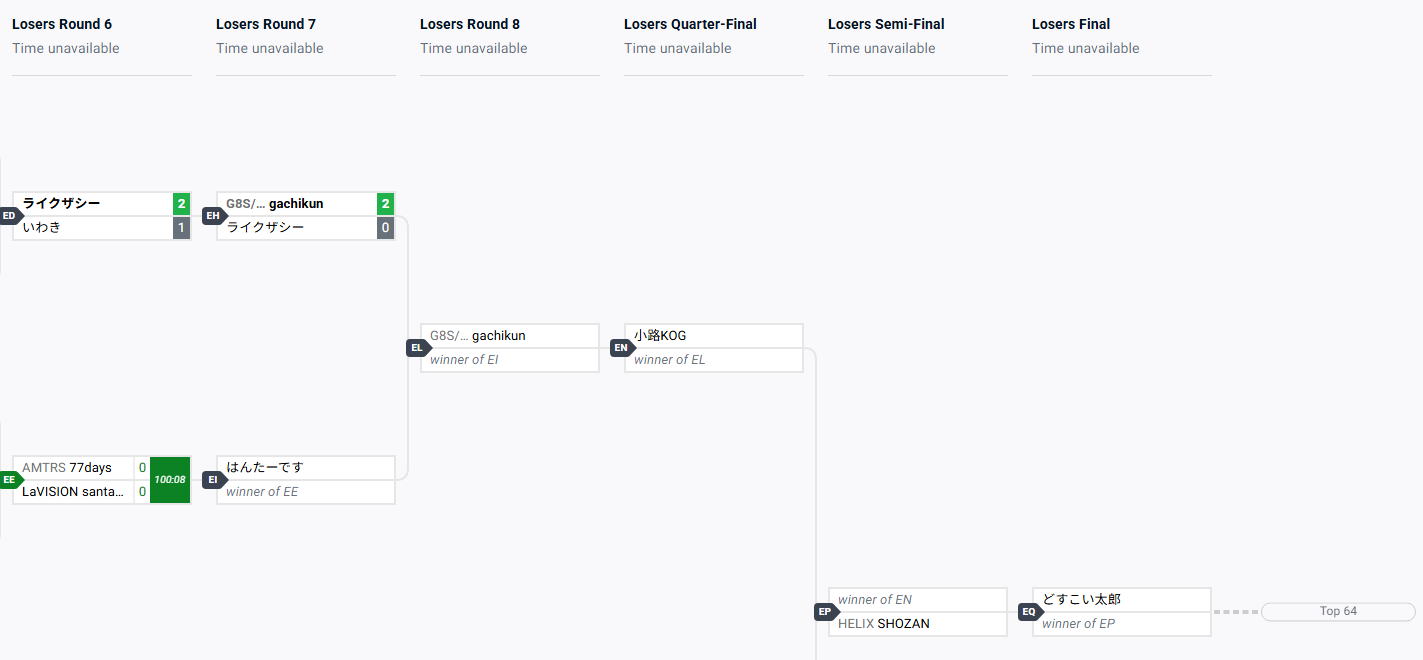
Task: Click the ED match identifier badge
Action: click(10, 216)
